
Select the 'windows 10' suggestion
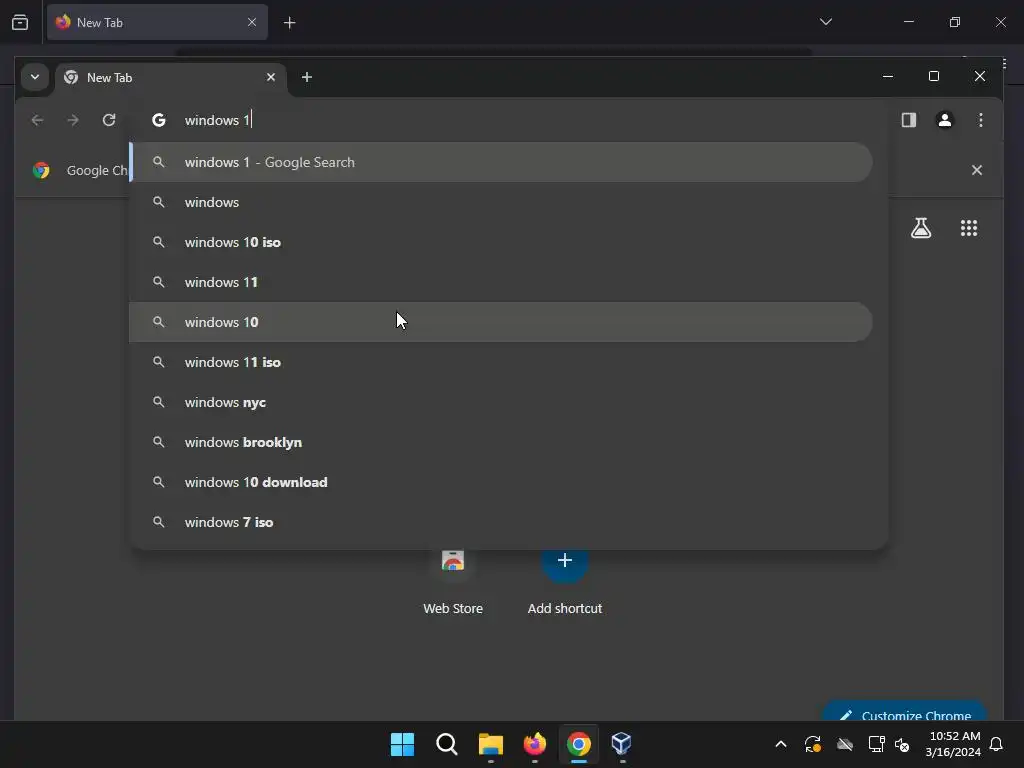[x=501, y=322]
